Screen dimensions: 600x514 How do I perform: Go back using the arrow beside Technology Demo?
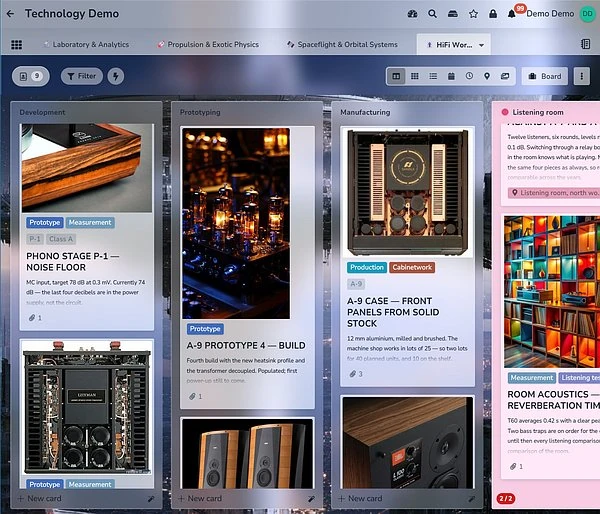10,14
